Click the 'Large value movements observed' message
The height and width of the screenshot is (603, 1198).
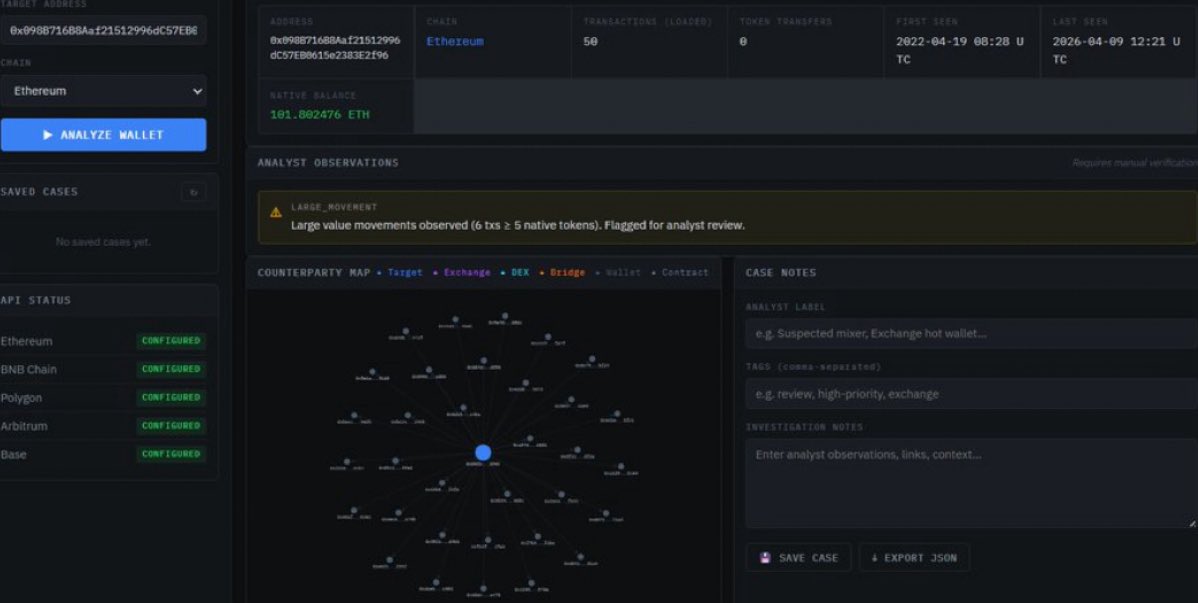coord(518,225)
